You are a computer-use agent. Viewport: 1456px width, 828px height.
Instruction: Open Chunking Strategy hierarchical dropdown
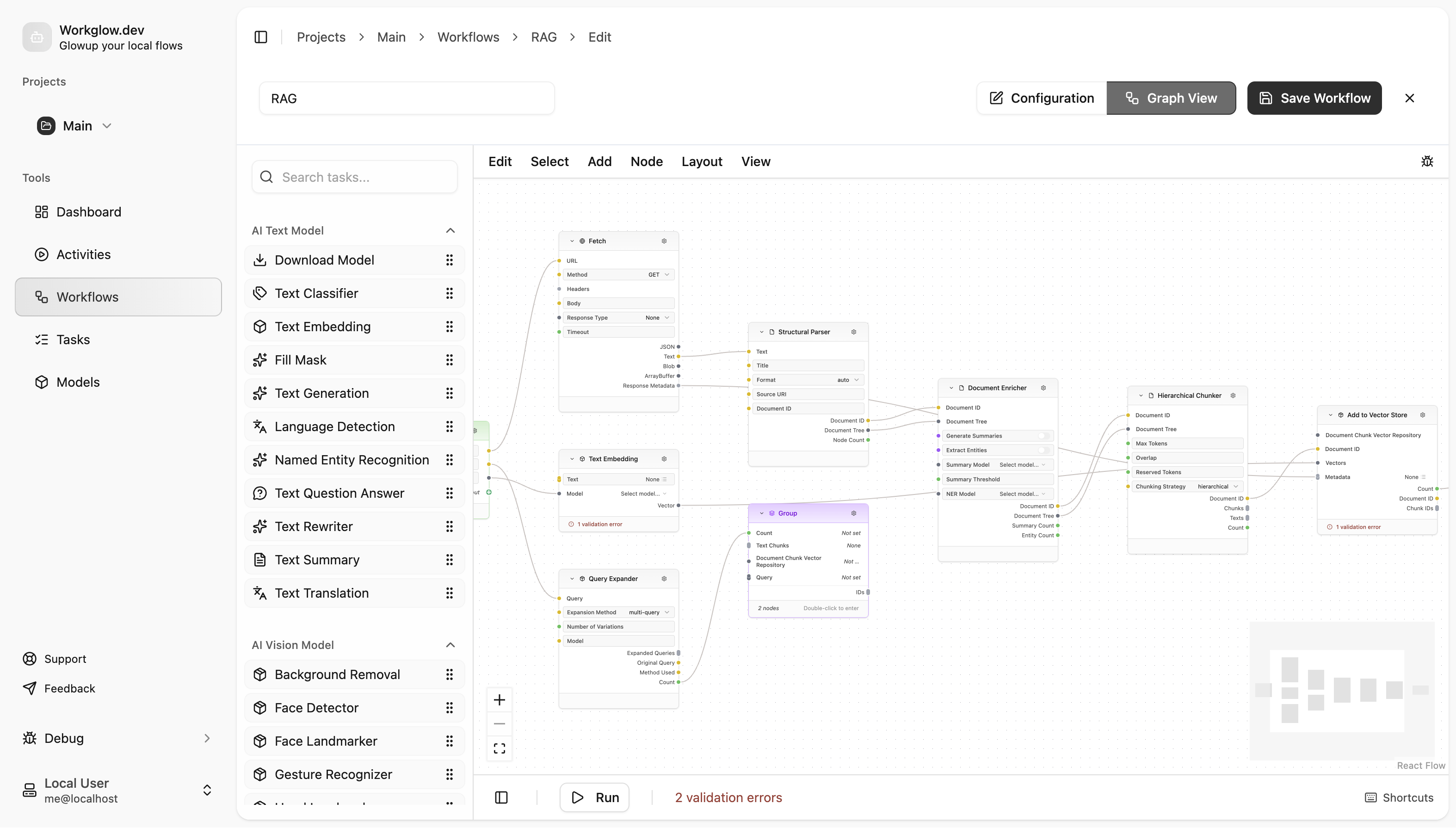point(1218,487)
